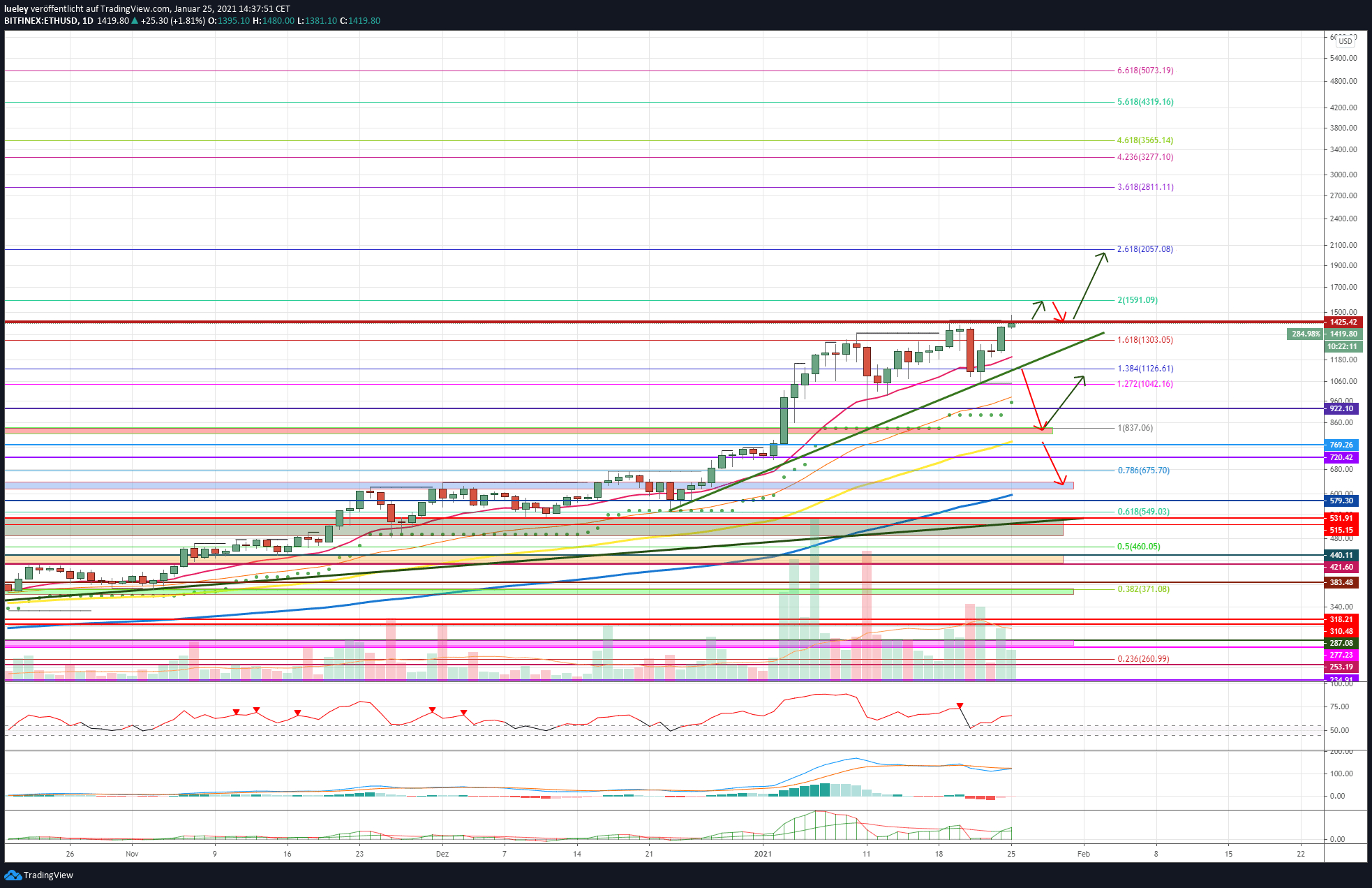
Task: Click the Nov label on time axis
Action: 132,854
